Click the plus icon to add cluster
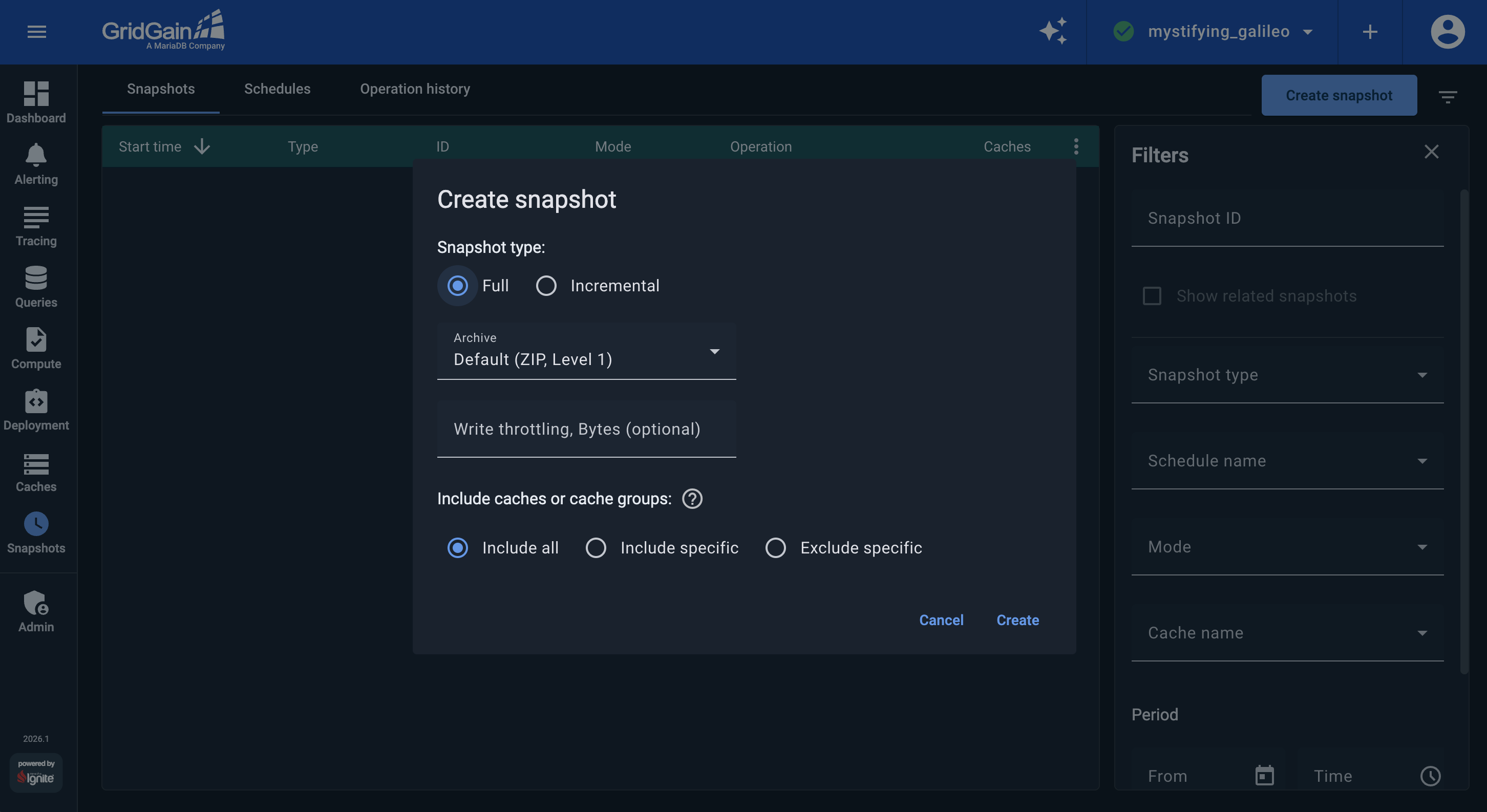 (x=1370, y=32)
